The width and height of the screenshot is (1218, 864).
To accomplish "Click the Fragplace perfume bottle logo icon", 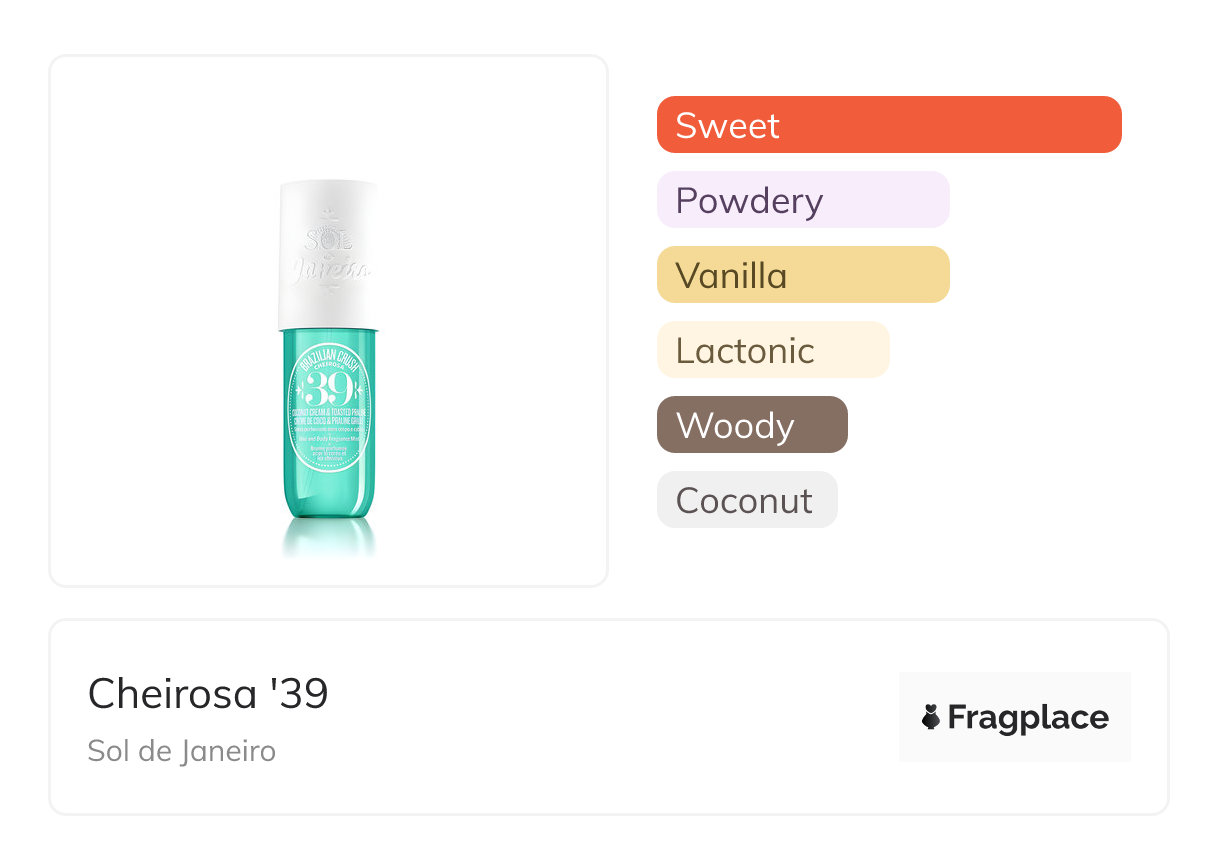I will tap(931, 717).
